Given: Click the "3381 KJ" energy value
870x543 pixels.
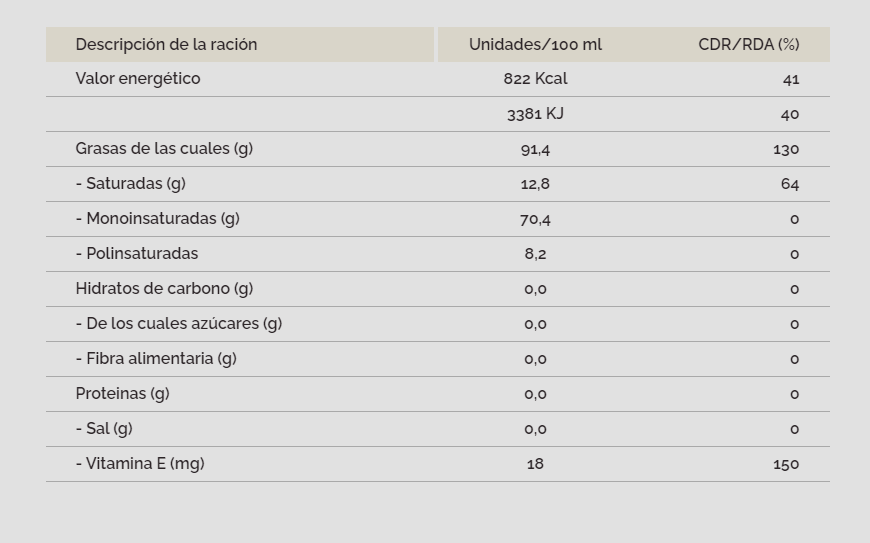Looking at the screenshot, I should click(x=535, y=114).
